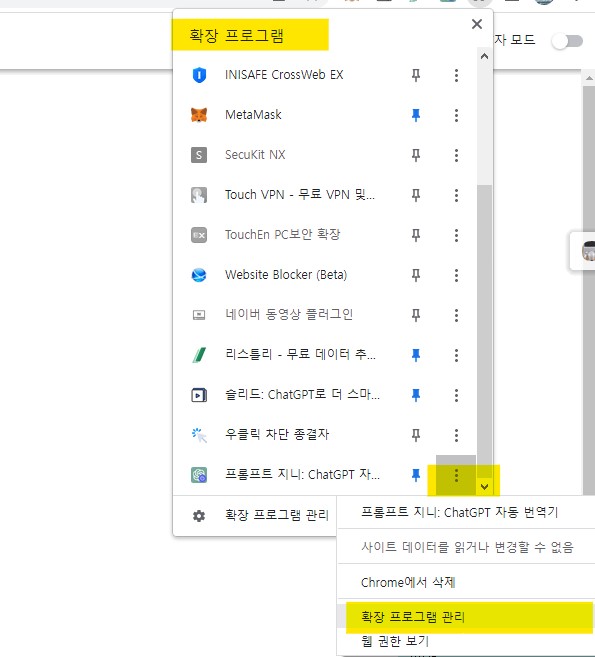Click the 네이버 동영상 플러그인 name
This screenshot has height=657, width=595.
click(289, 314)
